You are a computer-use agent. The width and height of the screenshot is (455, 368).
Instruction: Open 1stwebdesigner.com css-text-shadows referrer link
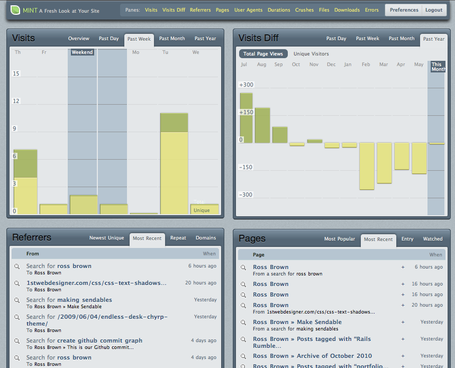(96, 283)
